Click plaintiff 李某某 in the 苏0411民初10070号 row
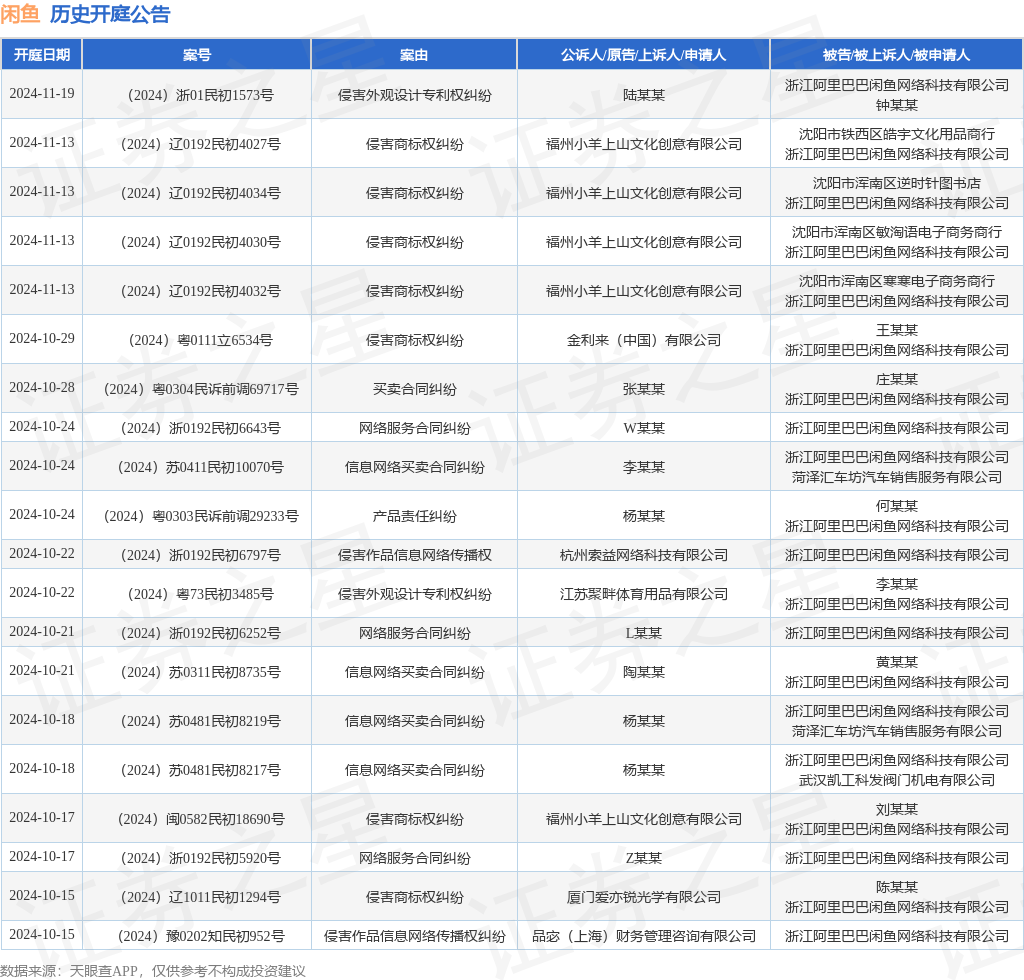Screen dimensions: 1024x980 point(643,467)
